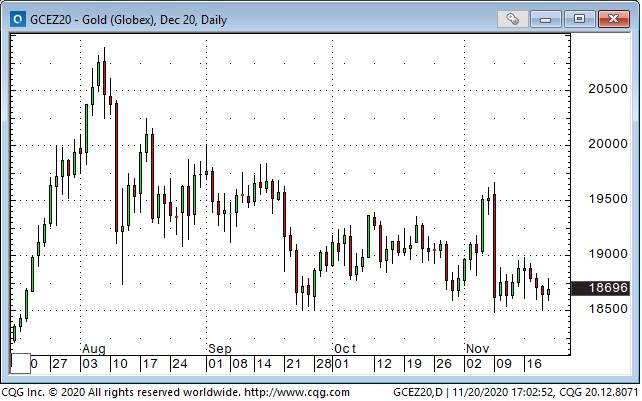Click the CQG logo icon in title bar
This screenshot has height=401, width=642.
pos(18,19)
